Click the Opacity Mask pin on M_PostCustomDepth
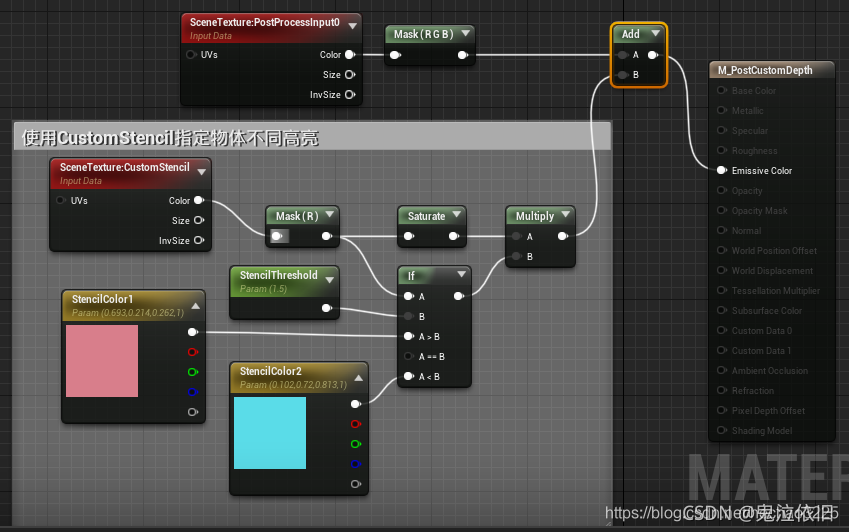Viewport: 849px width, 532px height. pos(721,211)
